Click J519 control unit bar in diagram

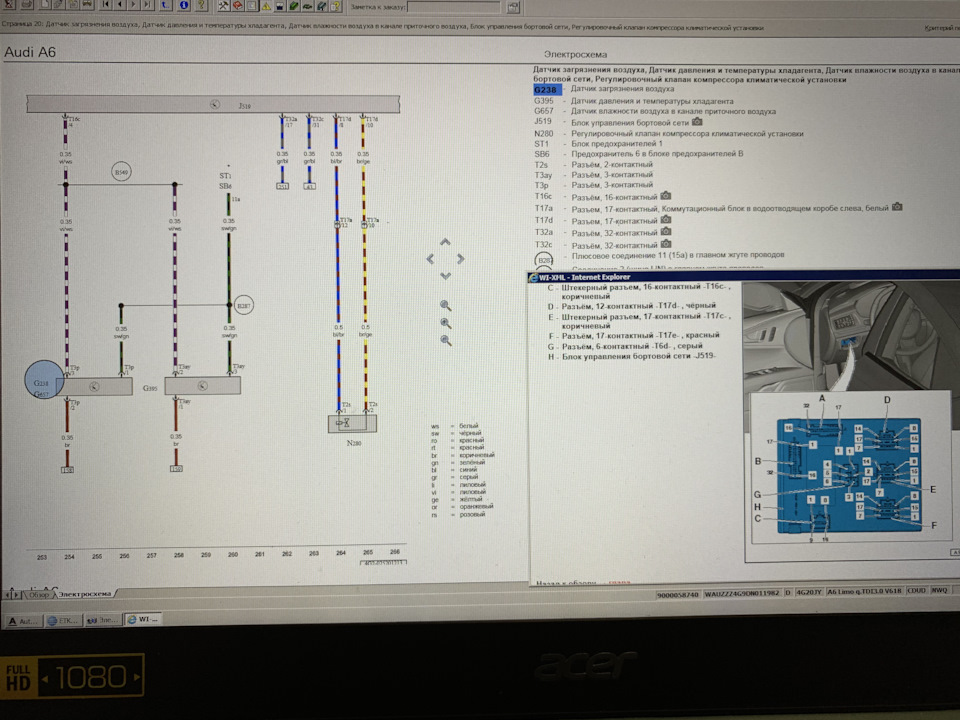(x=213, y=104)
